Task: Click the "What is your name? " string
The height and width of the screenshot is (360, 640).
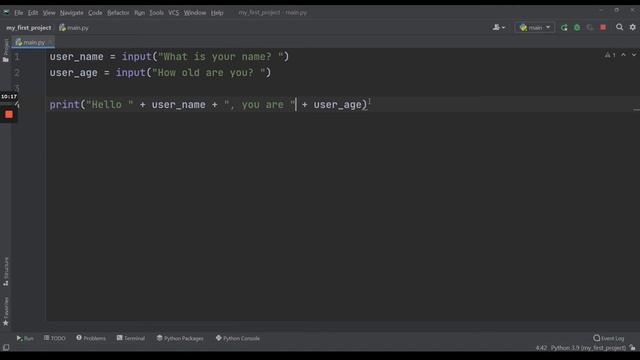Action: pos(220,57)
